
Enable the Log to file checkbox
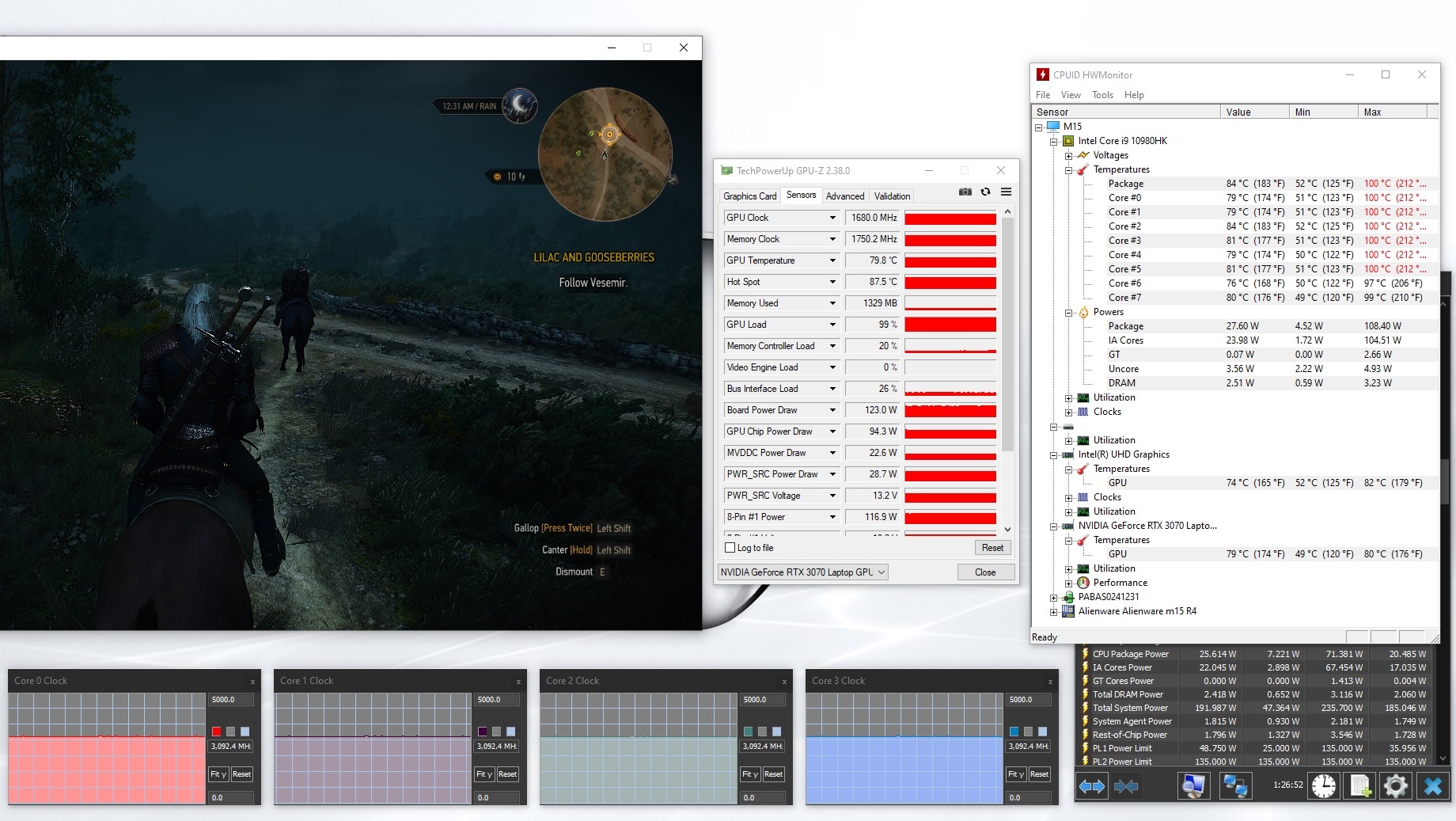[730, 548]
